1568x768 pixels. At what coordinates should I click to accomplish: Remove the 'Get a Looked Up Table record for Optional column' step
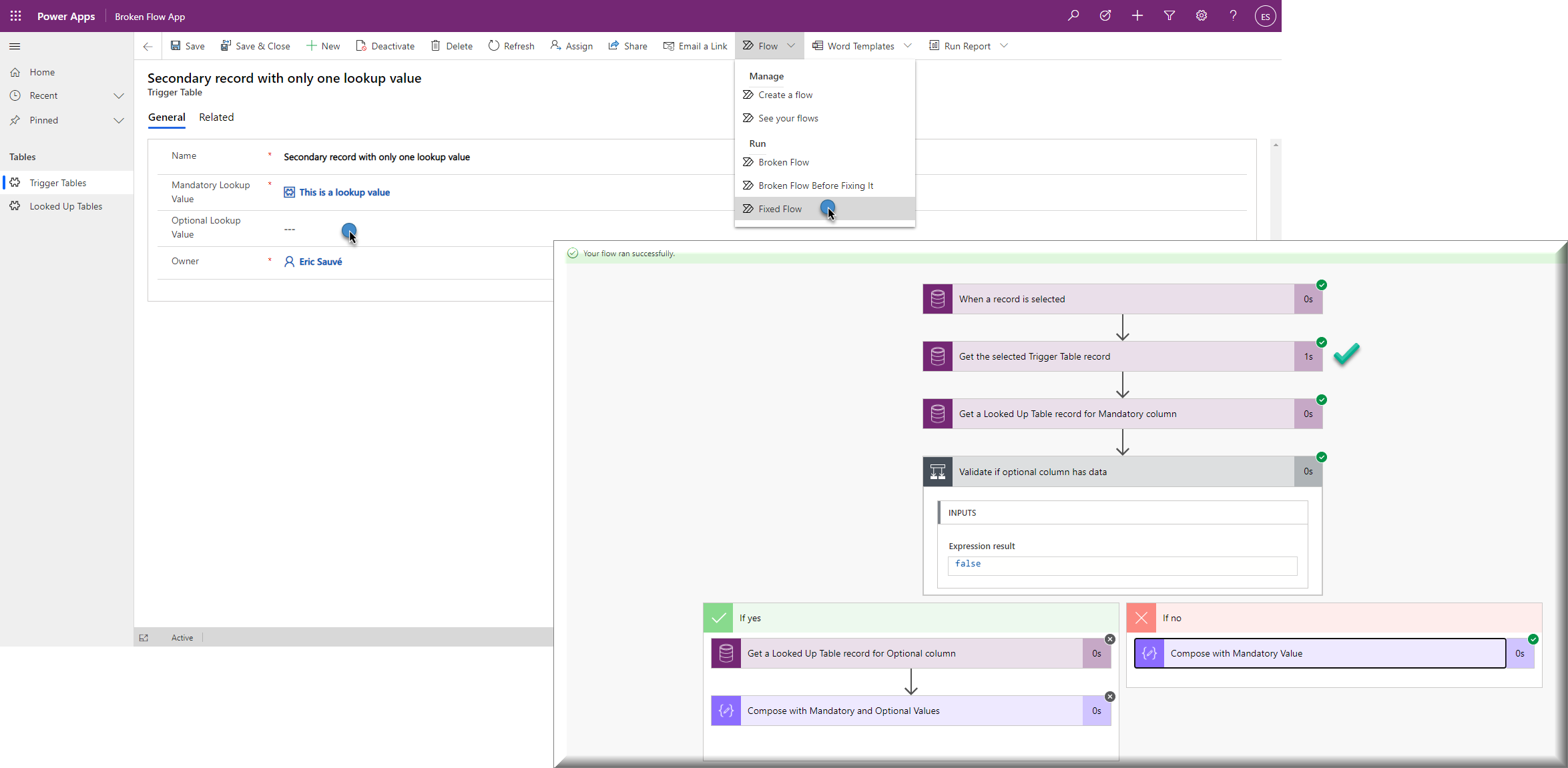(1110, 639)
